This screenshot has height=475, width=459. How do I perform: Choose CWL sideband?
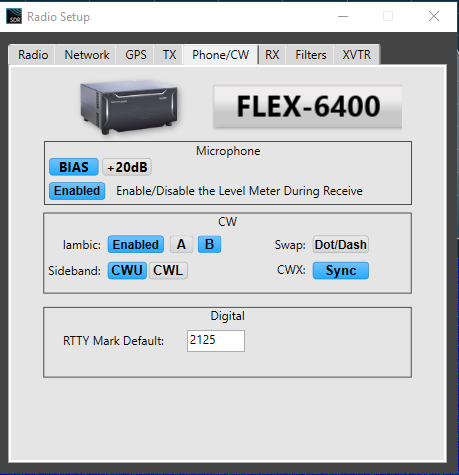(x=168, y=270)
